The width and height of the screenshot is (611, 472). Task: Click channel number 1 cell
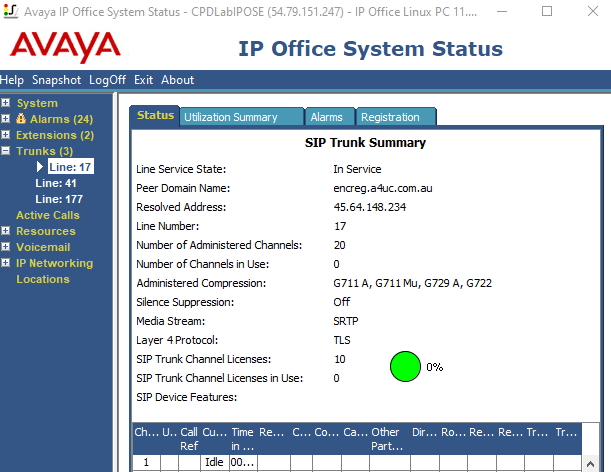(x=147, y=462)
